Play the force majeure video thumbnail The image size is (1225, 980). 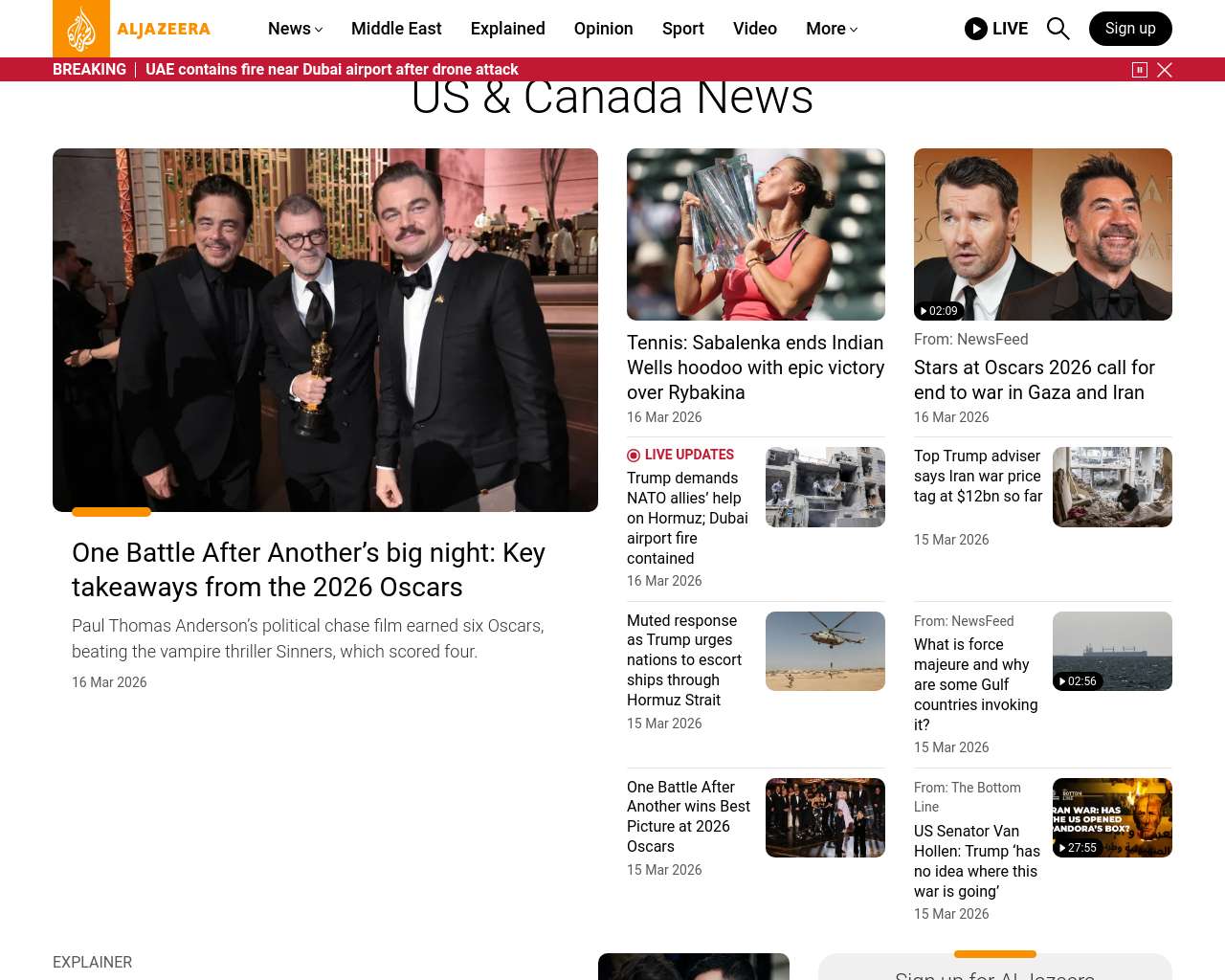(x=1112, y=651)
